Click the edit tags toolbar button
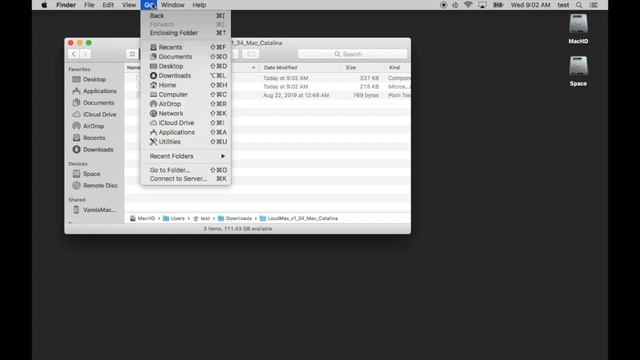 point(251,54)
